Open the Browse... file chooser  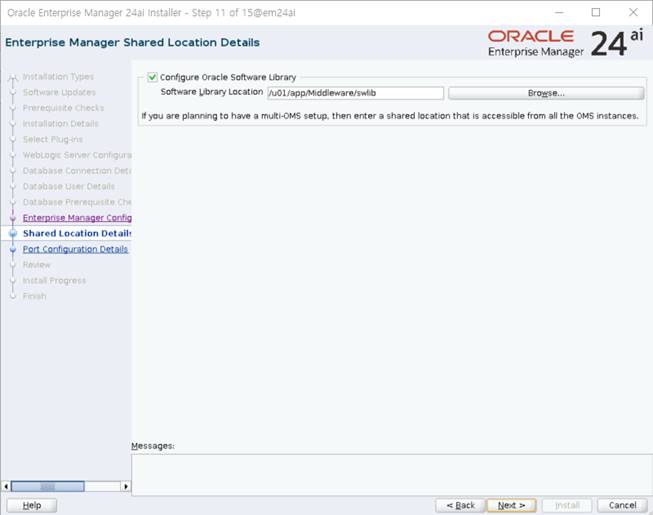click(x=546, y=93)
